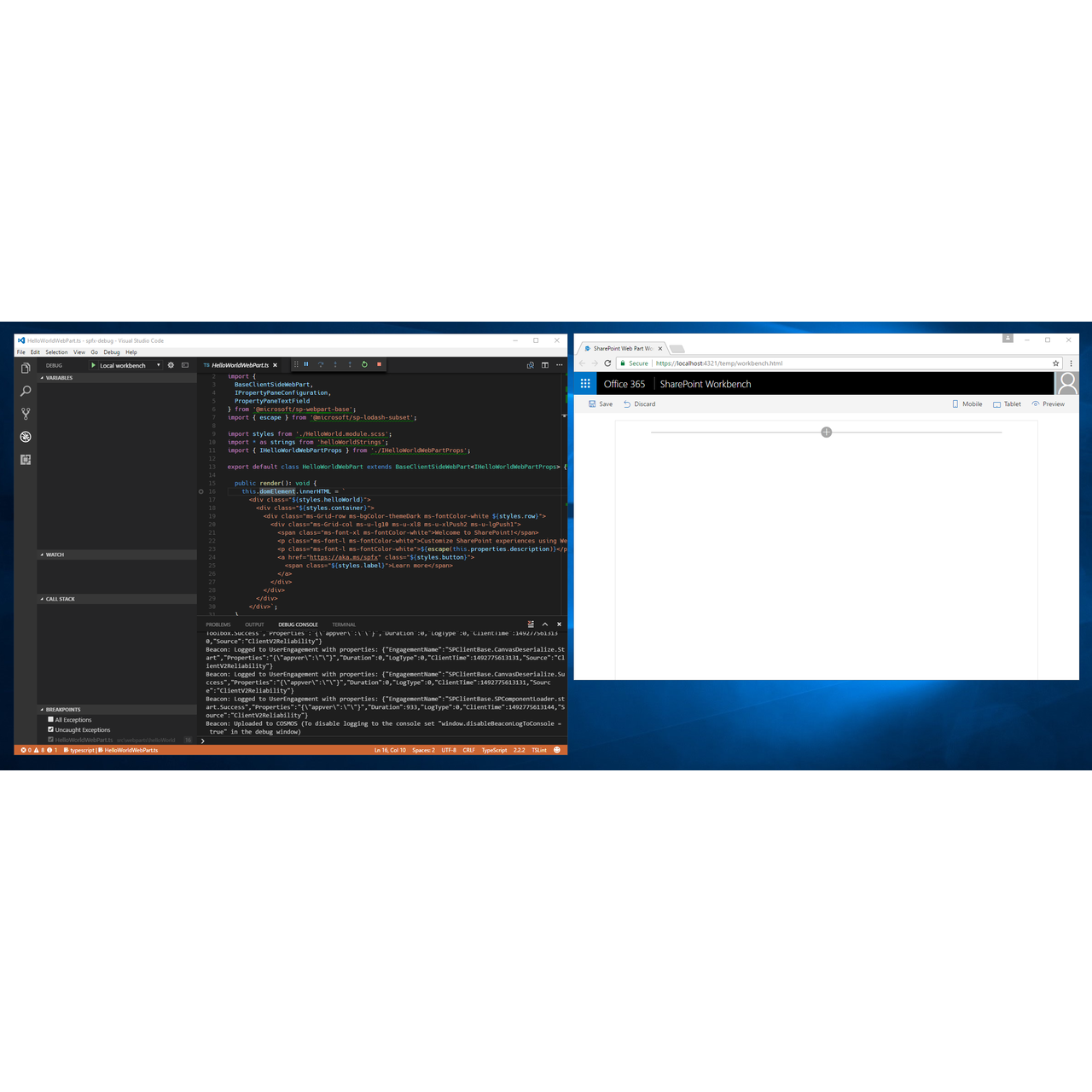Reload the page in Chrome
The height and width of the screenshot is (1092, 1092).
[x=607, y=363]
